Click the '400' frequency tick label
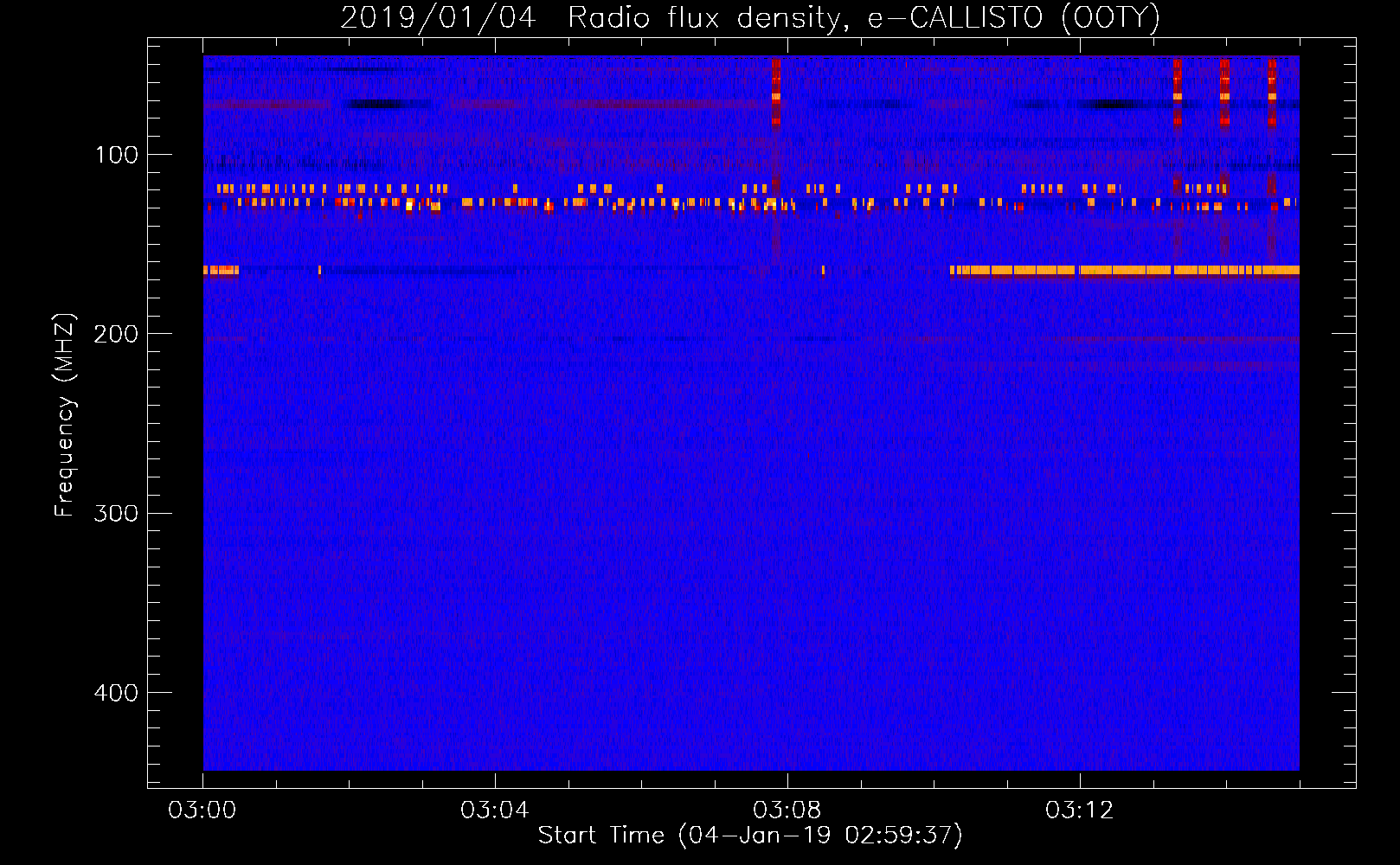The height and width of the screenshot is (865, 1400). 116,693
